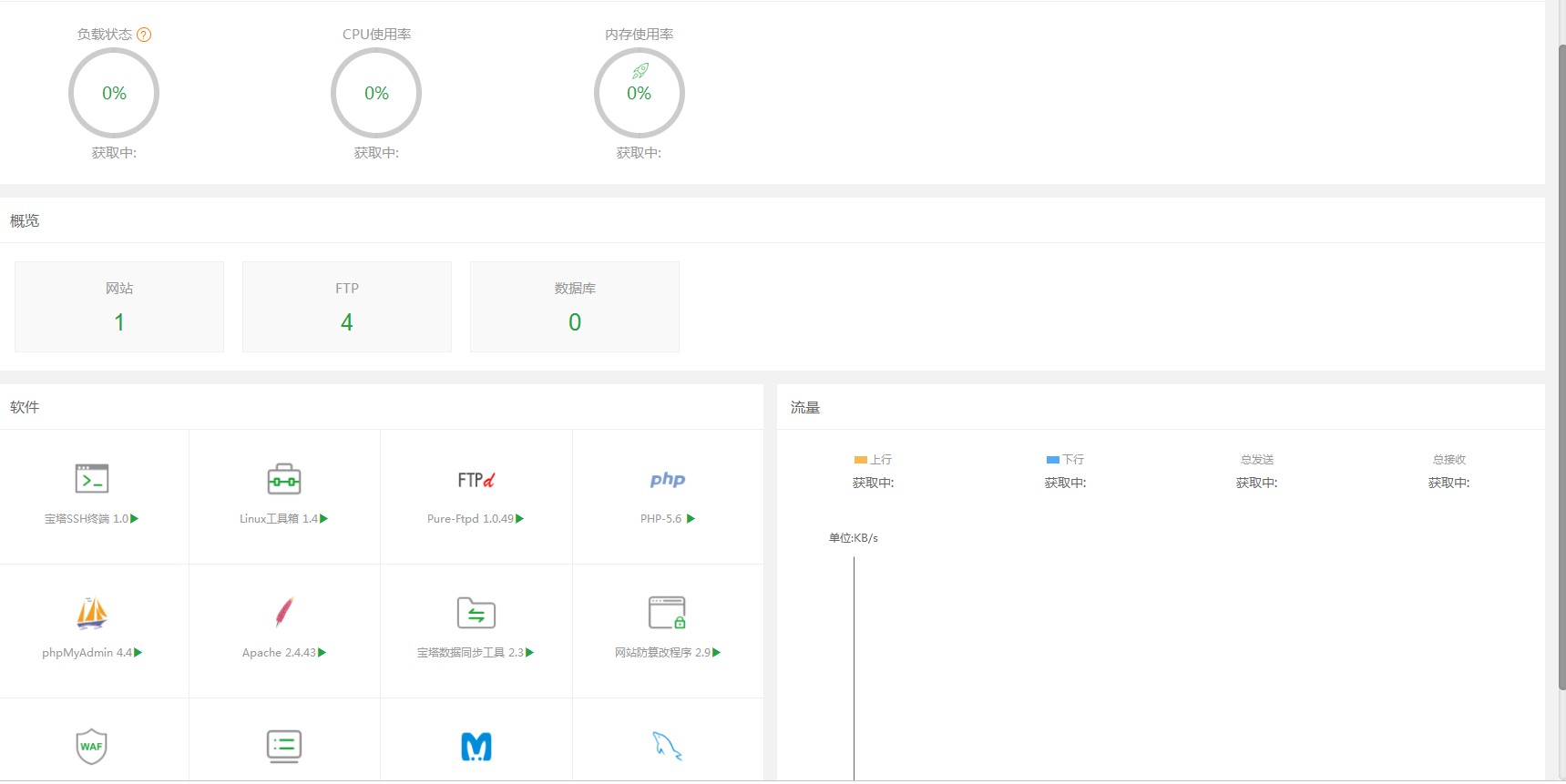This screenshot has width=1566, height=784.
Task: Click the 负载状态 help question mark icon
Action: click(144, 35)
